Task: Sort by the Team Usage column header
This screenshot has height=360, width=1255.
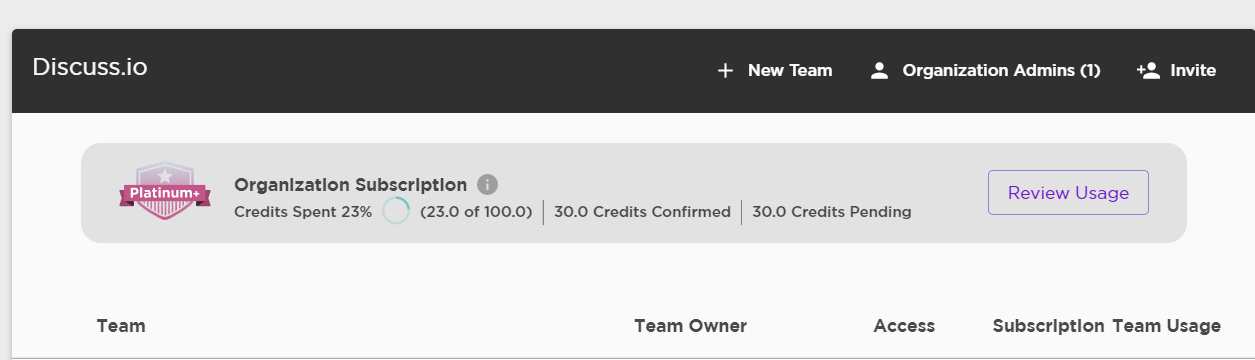Action: [1166, 326]
